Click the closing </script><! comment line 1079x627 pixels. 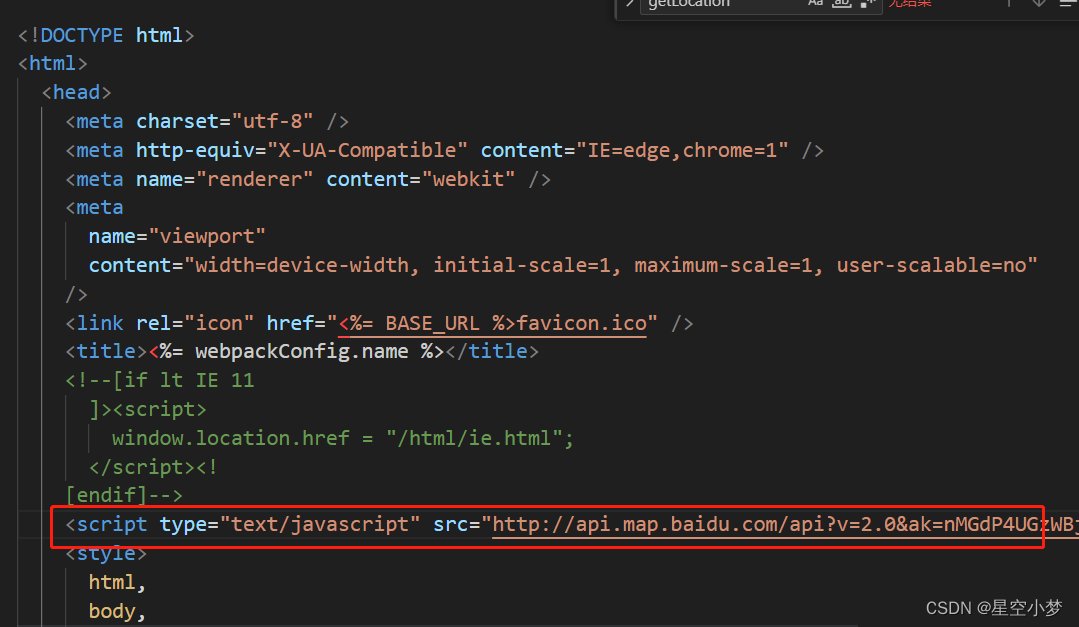pos(153,467)
